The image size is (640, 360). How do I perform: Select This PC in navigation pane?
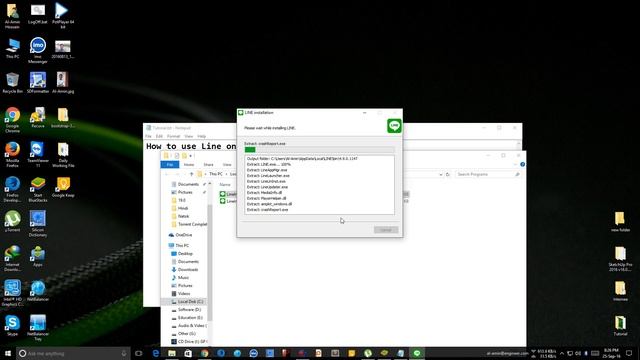pos(179,245)
